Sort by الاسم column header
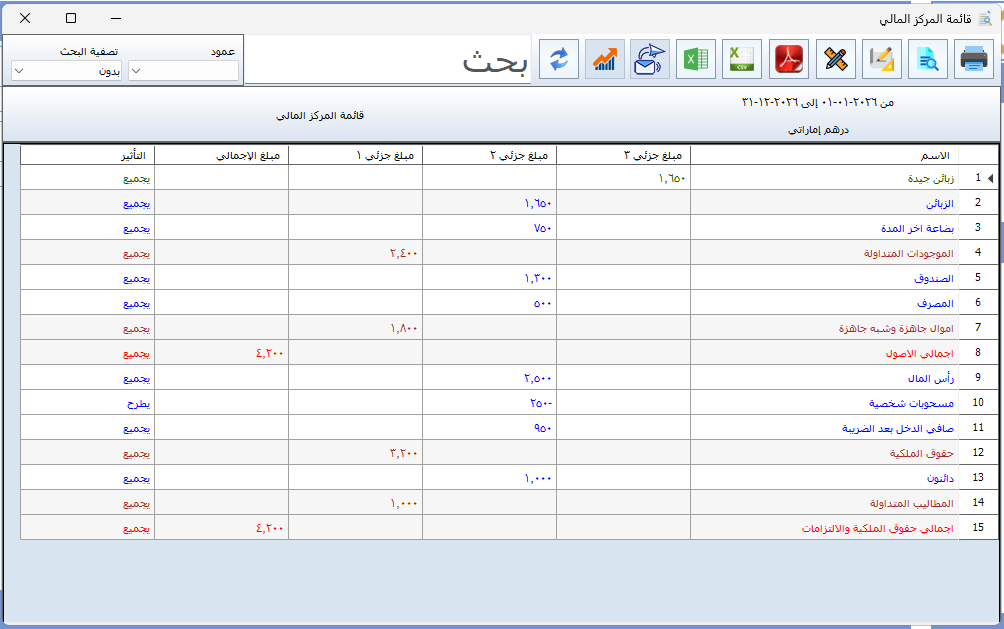Image resolution: width=1004 pixels, height=629 pixels. click(x=823, y=155)
